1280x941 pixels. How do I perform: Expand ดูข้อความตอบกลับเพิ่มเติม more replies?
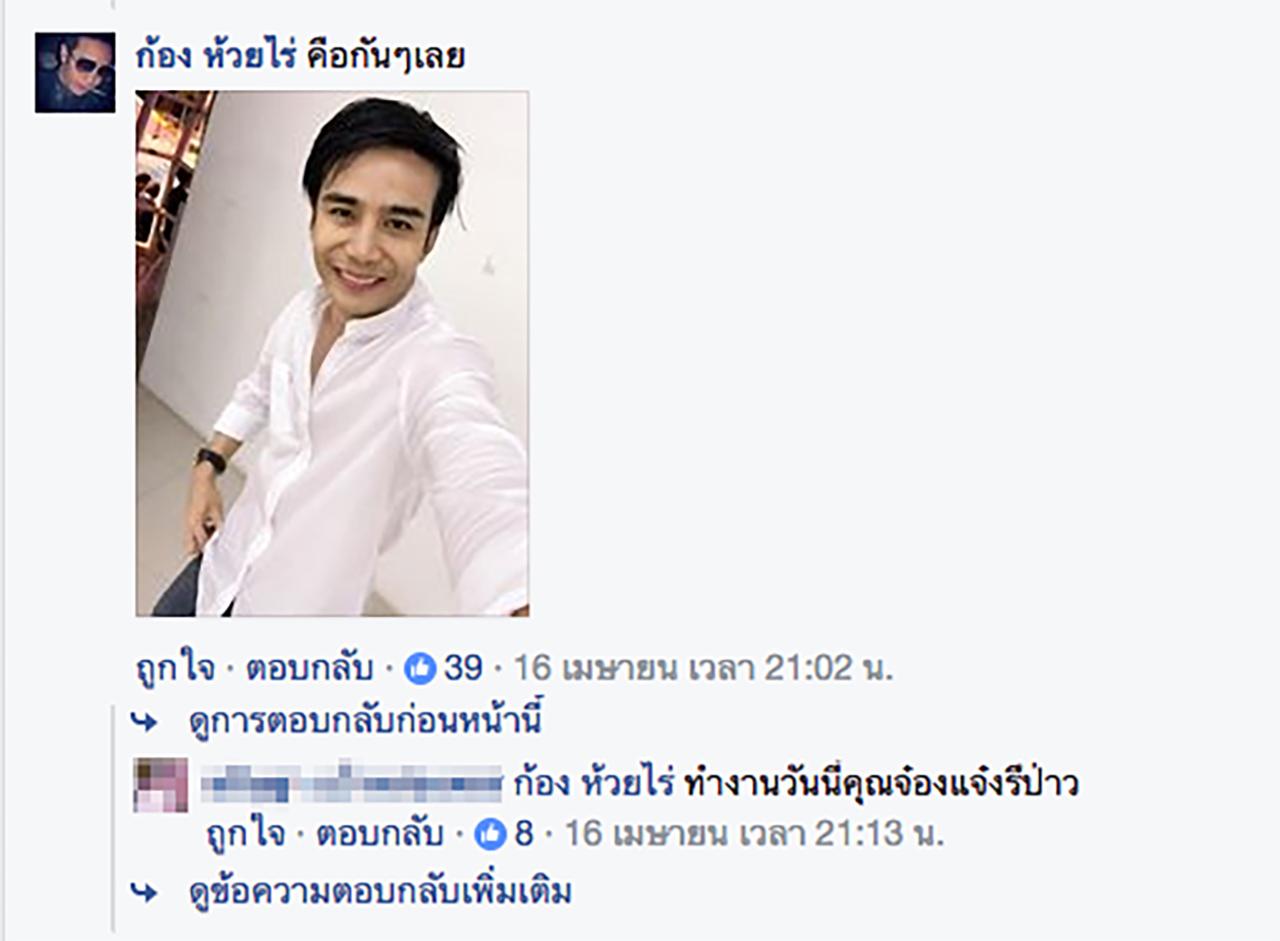380,891
